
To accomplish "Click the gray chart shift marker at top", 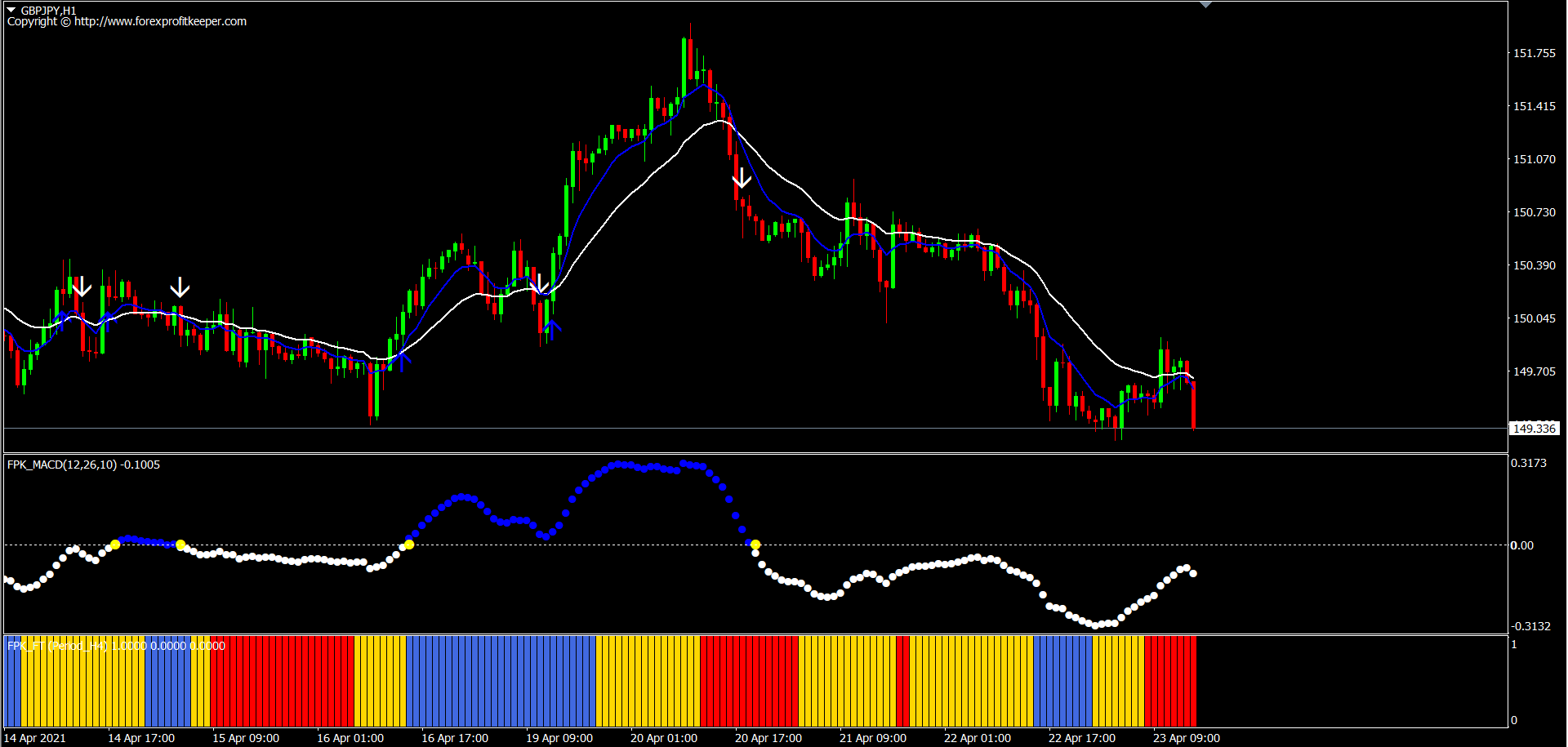I will tap(1205, 5).
